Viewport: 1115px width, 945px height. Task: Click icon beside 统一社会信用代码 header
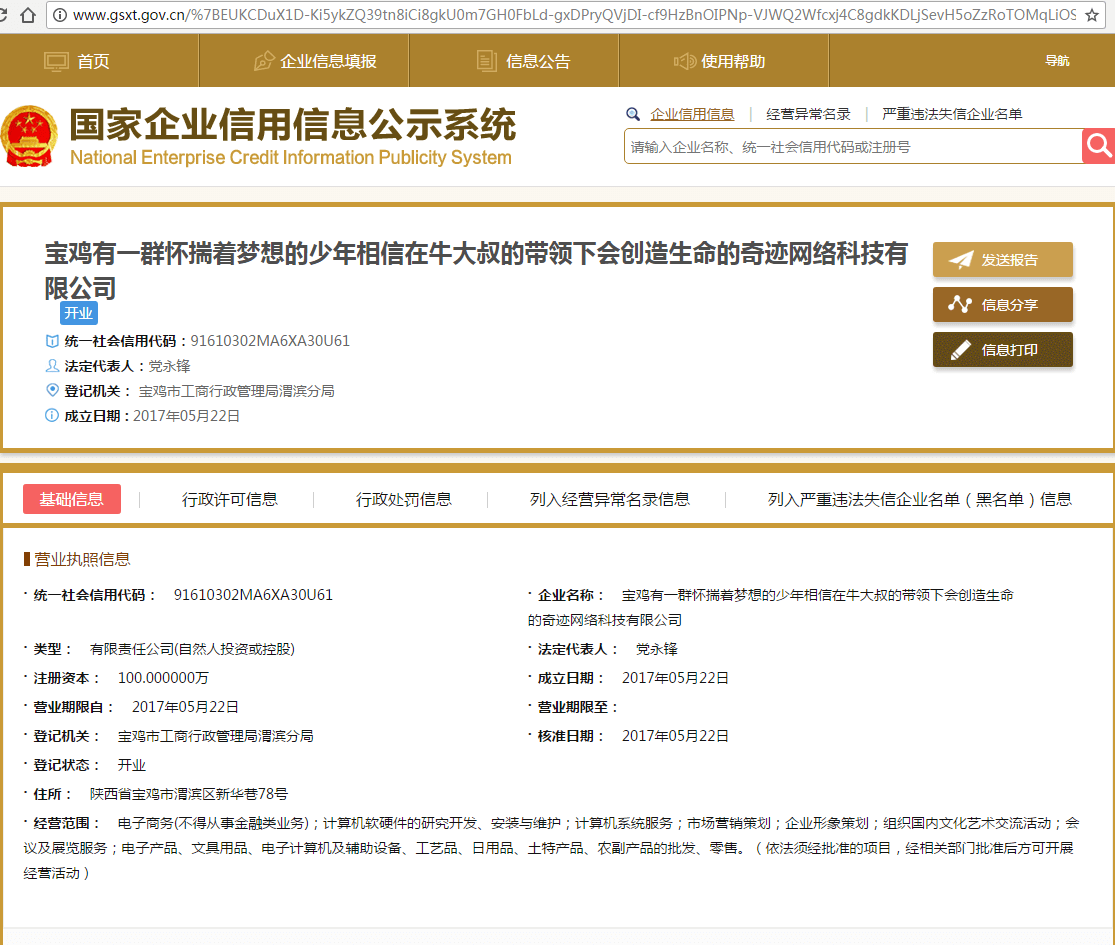(x=52, y=341)
